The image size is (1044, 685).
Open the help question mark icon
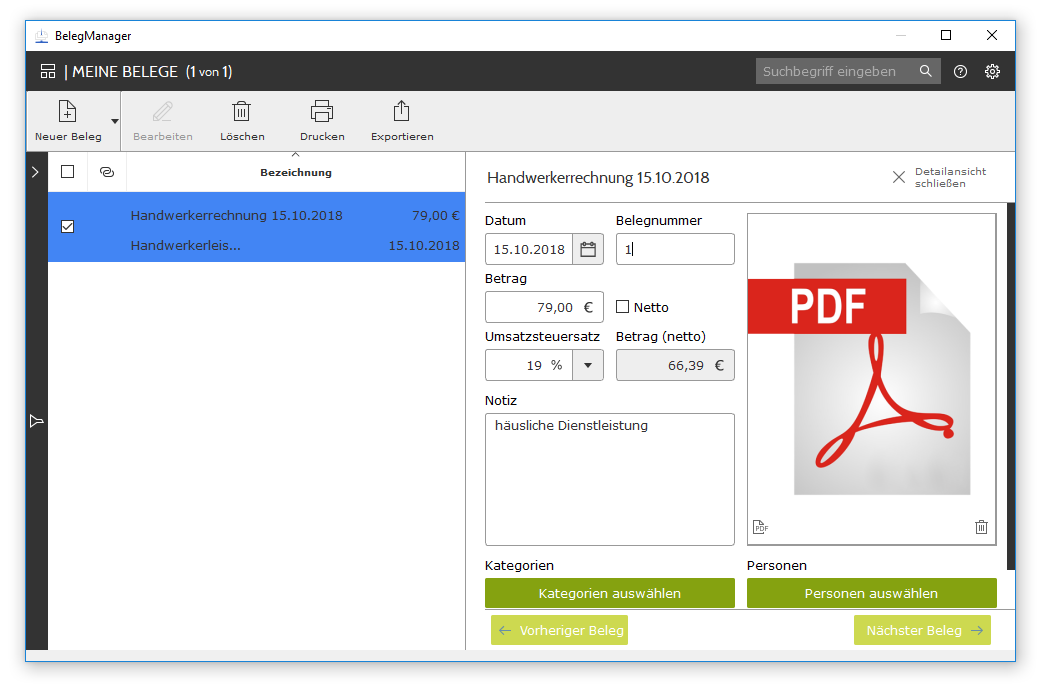pos(960,72)
